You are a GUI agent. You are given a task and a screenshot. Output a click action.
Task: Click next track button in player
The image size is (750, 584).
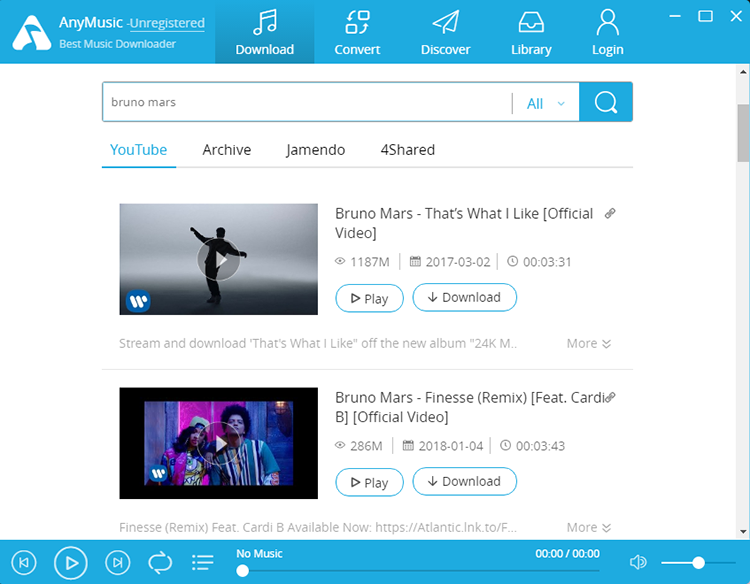click(118, 562)
